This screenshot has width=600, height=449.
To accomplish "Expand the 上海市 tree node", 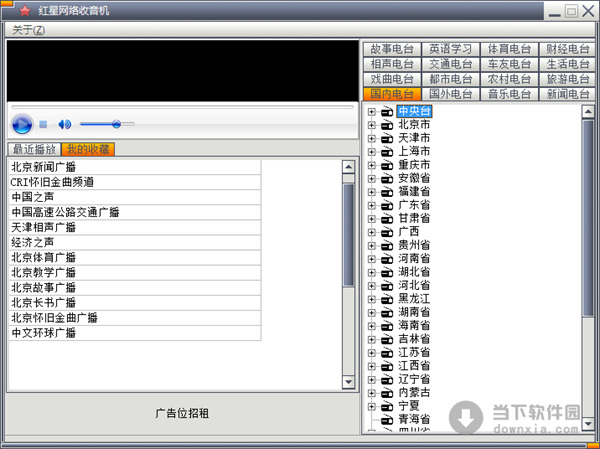I will [371, 152].
